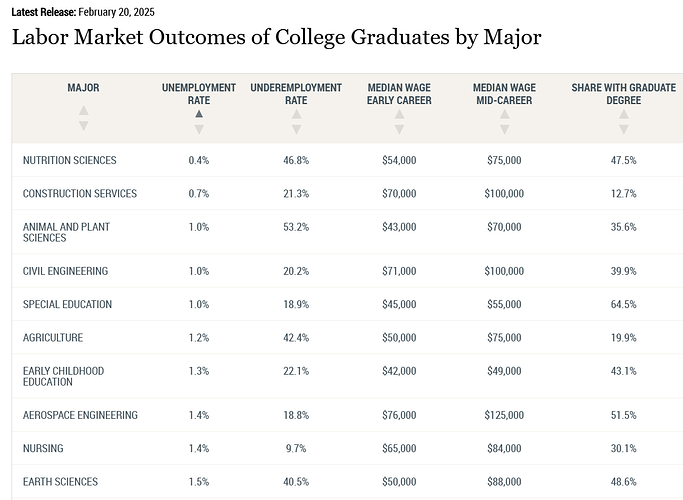Click up arrow under Share with Graduate Degree
683x500 pixels.
point(624,114)
